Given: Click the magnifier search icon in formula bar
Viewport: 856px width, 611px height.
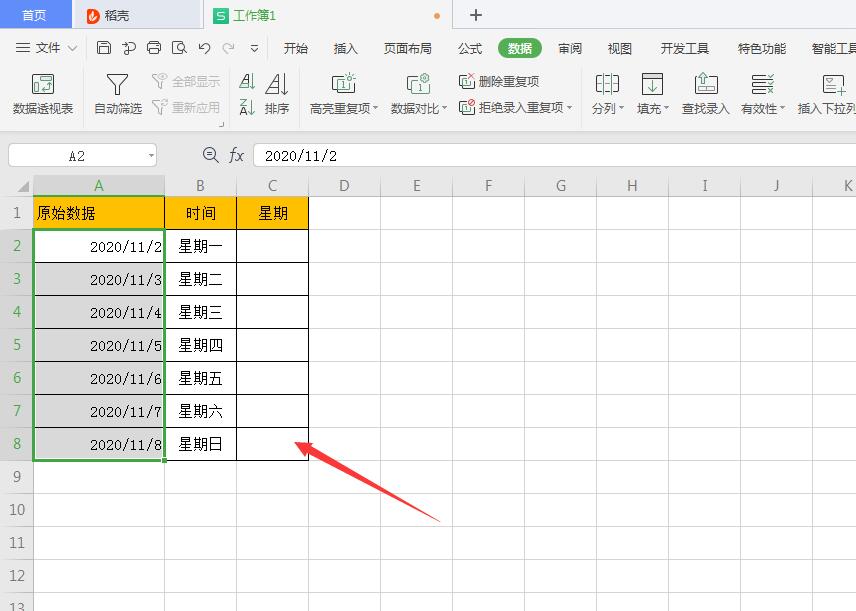Looking at the screenshot, I should (x=211, y=156).
